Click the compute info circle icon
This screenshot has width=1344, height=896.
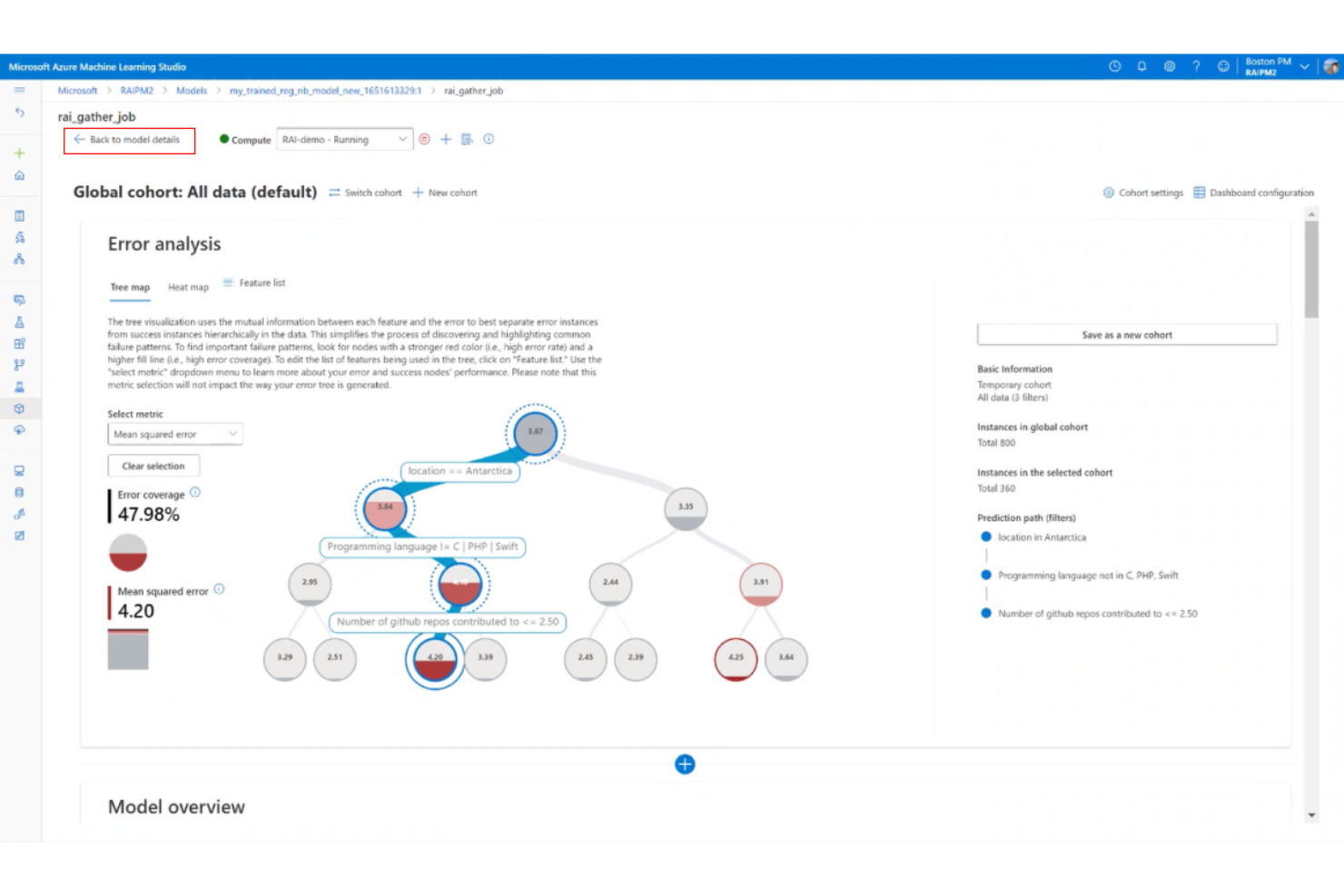point(489,139)
